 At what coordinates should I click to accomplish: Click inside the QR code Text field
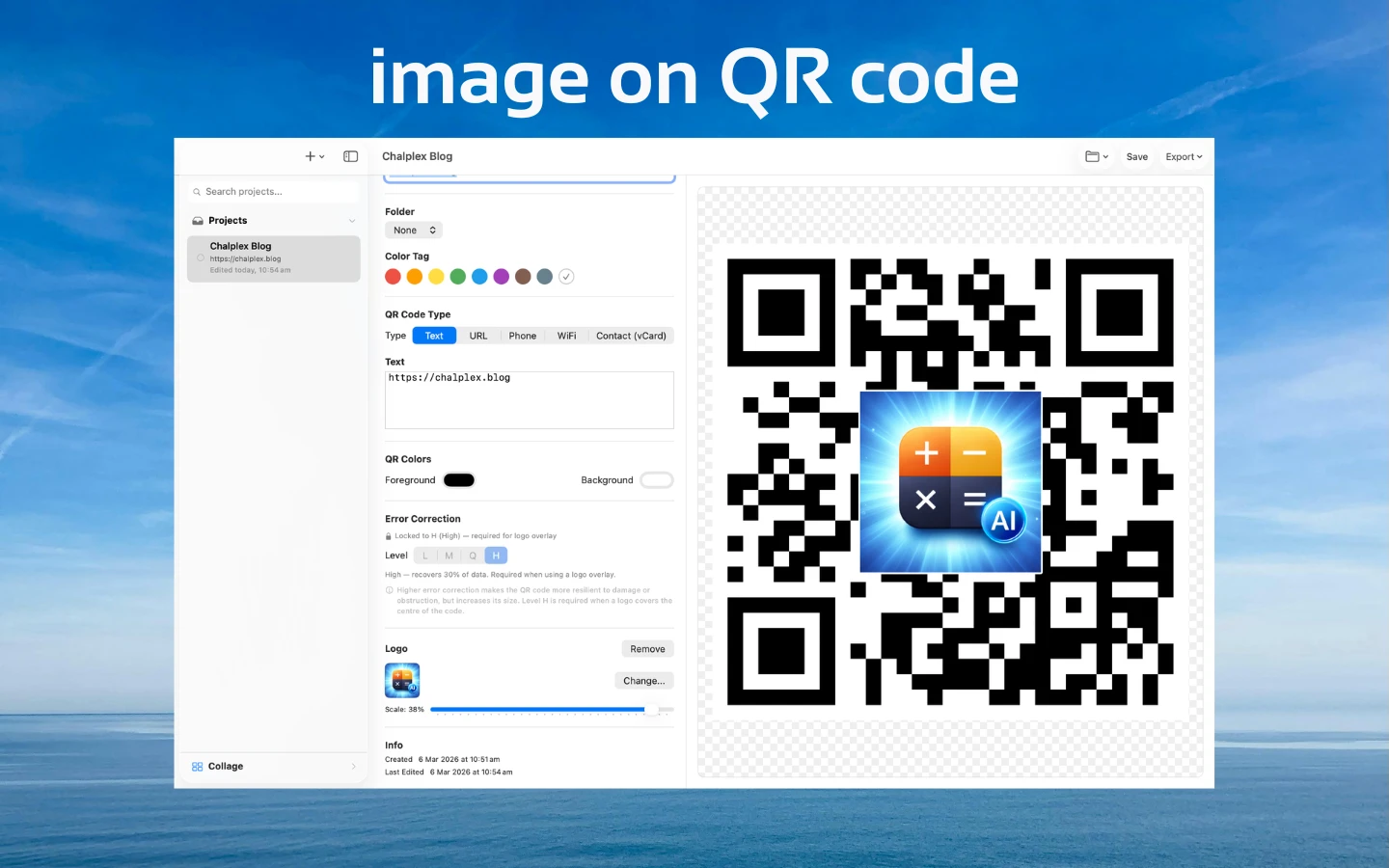529,399
